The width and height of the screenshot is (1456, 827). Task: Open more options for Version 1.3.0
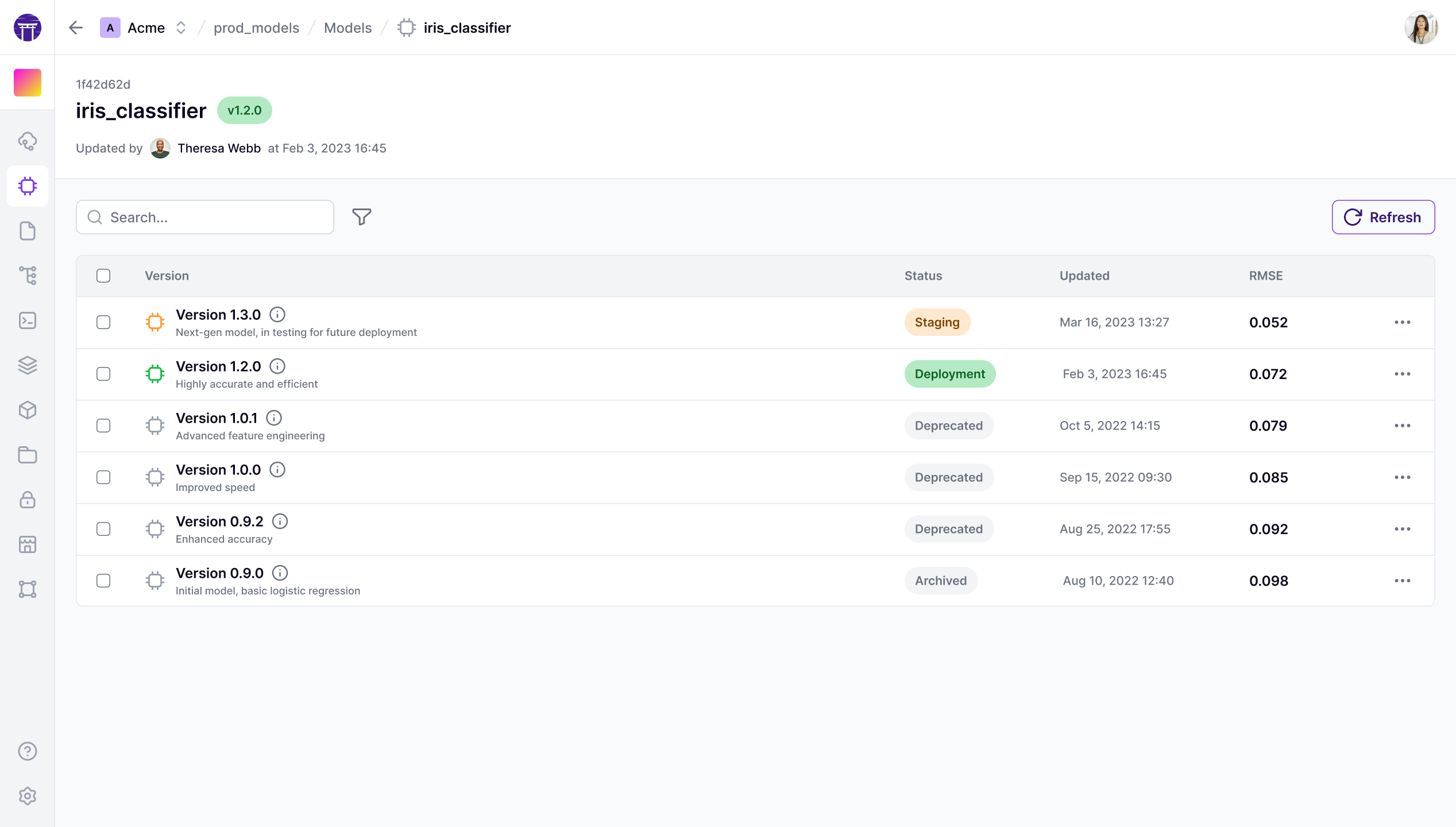coord(1402,322)
